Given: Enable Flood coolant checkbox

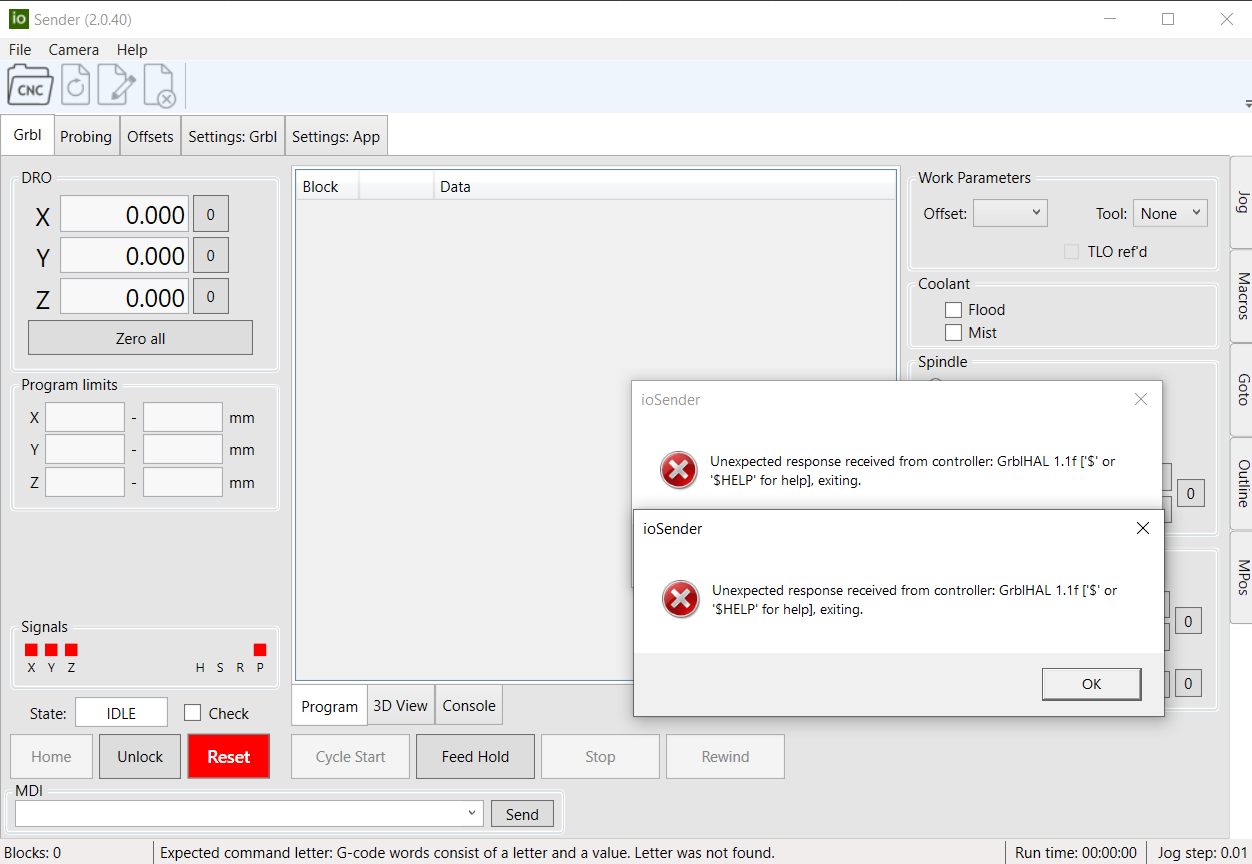Looking at the screenshot, I should [954, 310].
